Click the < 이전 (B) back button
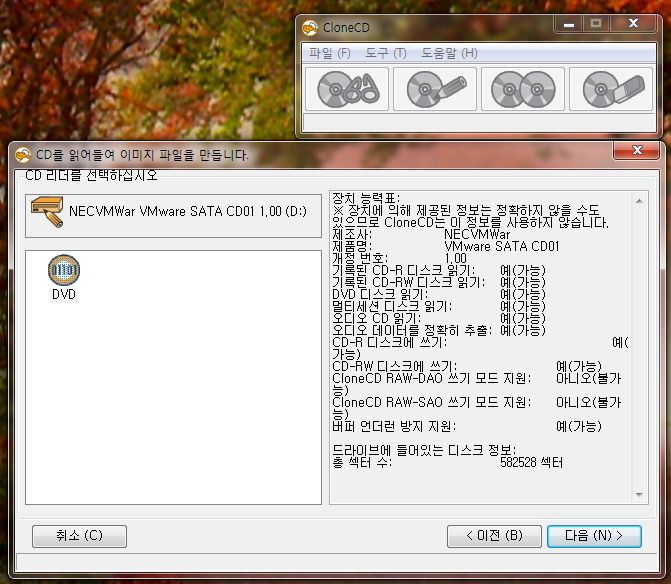671x584 pixels. pyautogui.click(x=494, y=536)
